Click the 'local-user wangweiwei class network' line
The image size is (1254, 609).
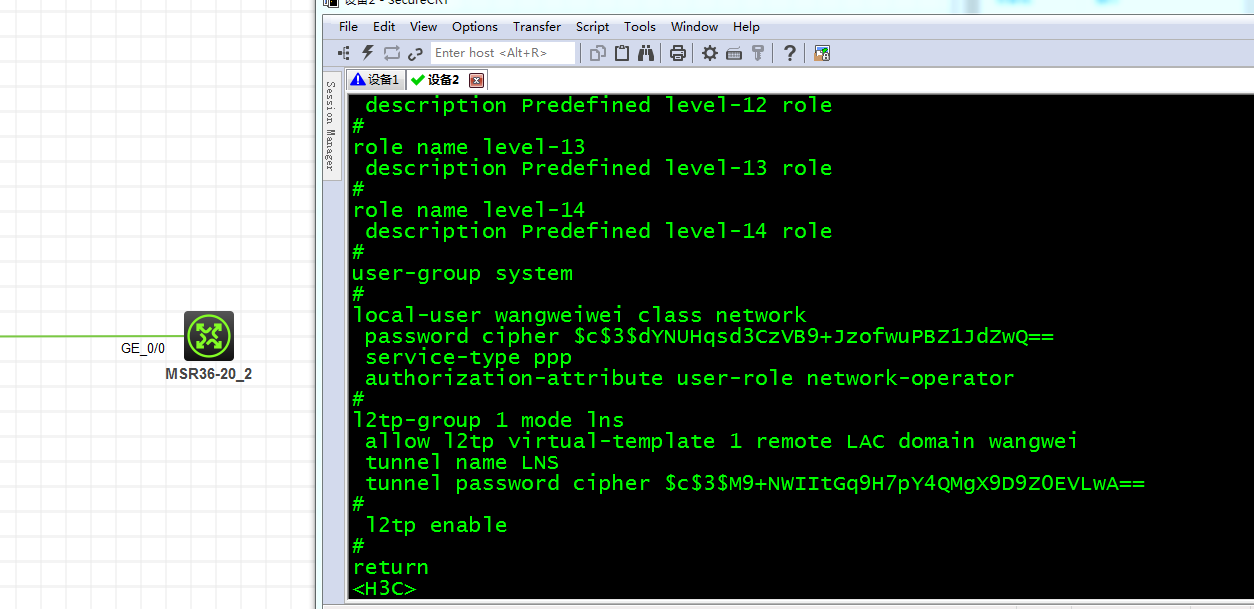(x=579, y=315)
